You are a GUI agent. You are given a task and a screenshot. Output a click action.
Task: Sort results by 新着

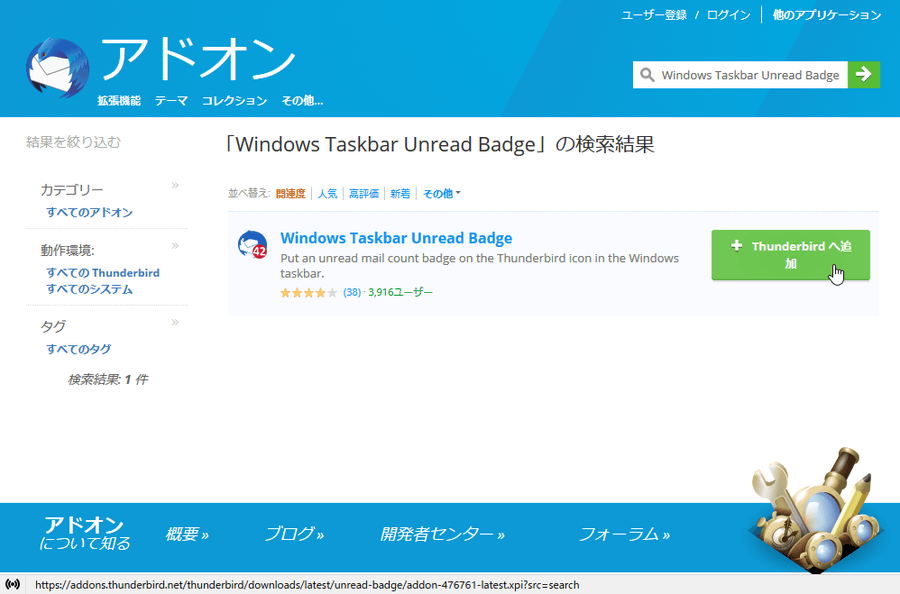[x=400, y=194]
